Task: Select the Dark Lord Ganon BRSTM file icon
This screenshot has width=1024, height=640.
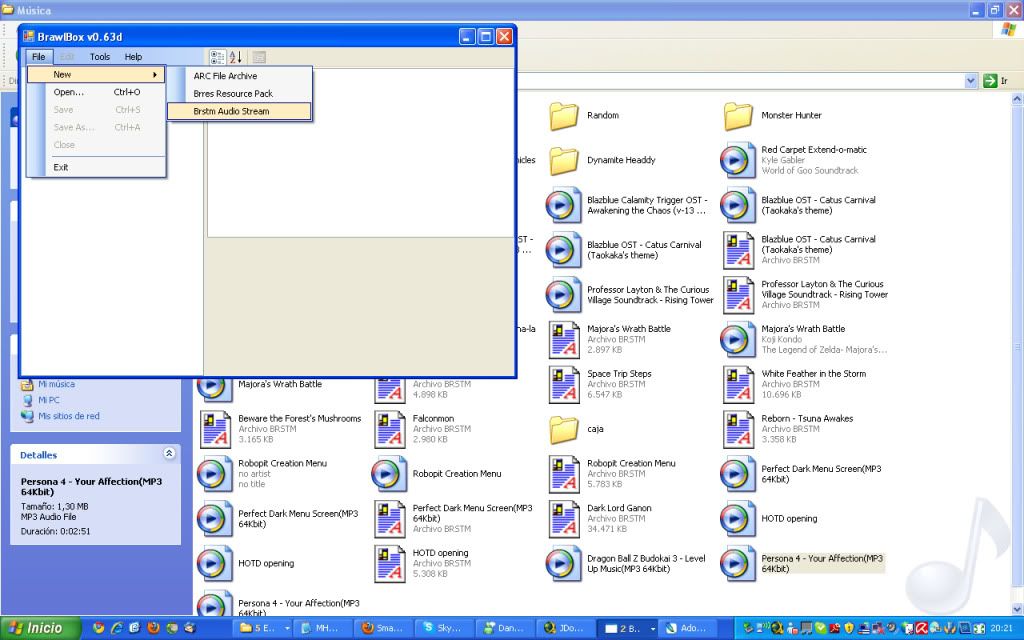Action: point(565,518)
